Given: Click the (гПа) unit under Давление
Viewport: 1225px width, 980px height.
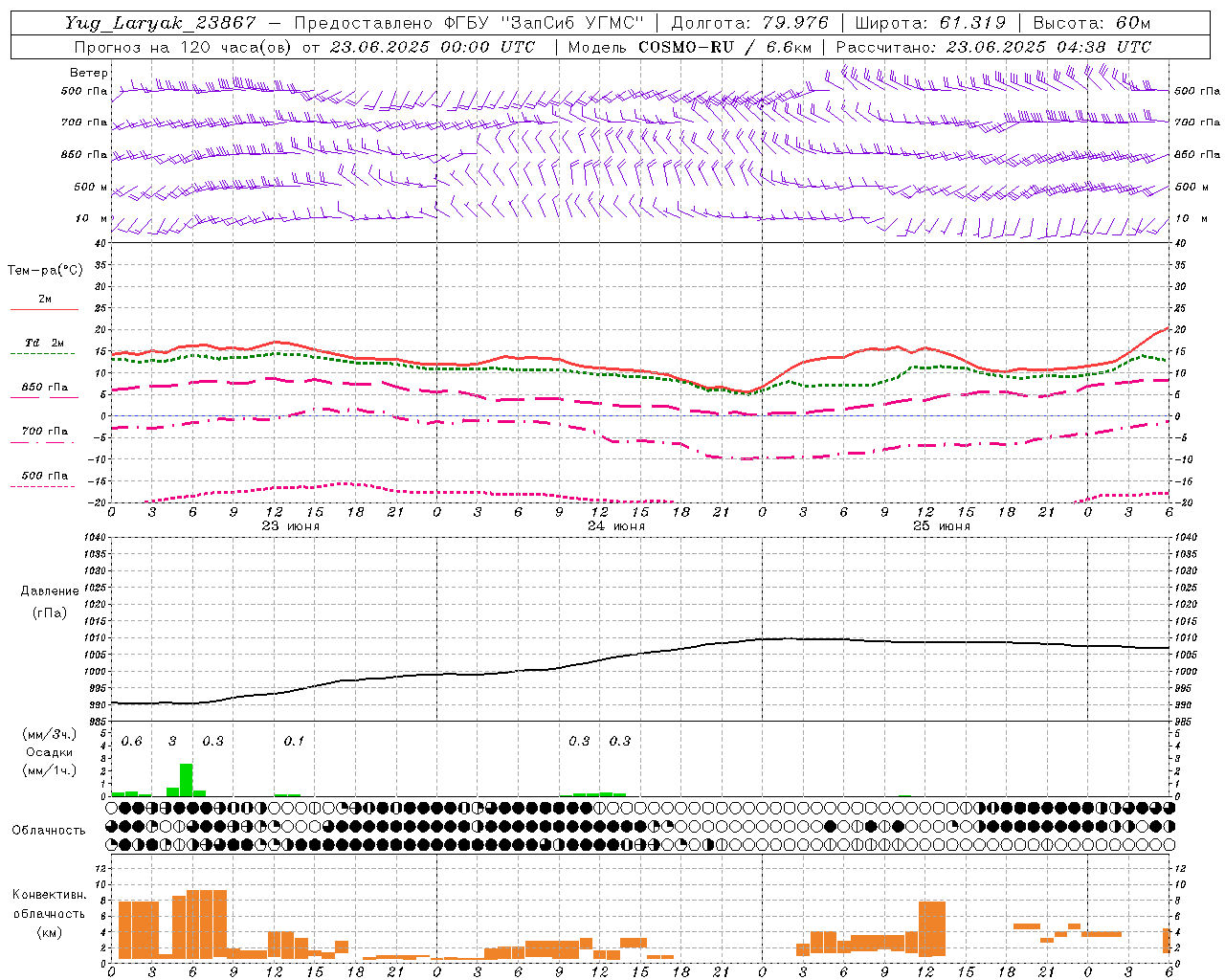Looking at the screenshot, I should pos(50,612).
